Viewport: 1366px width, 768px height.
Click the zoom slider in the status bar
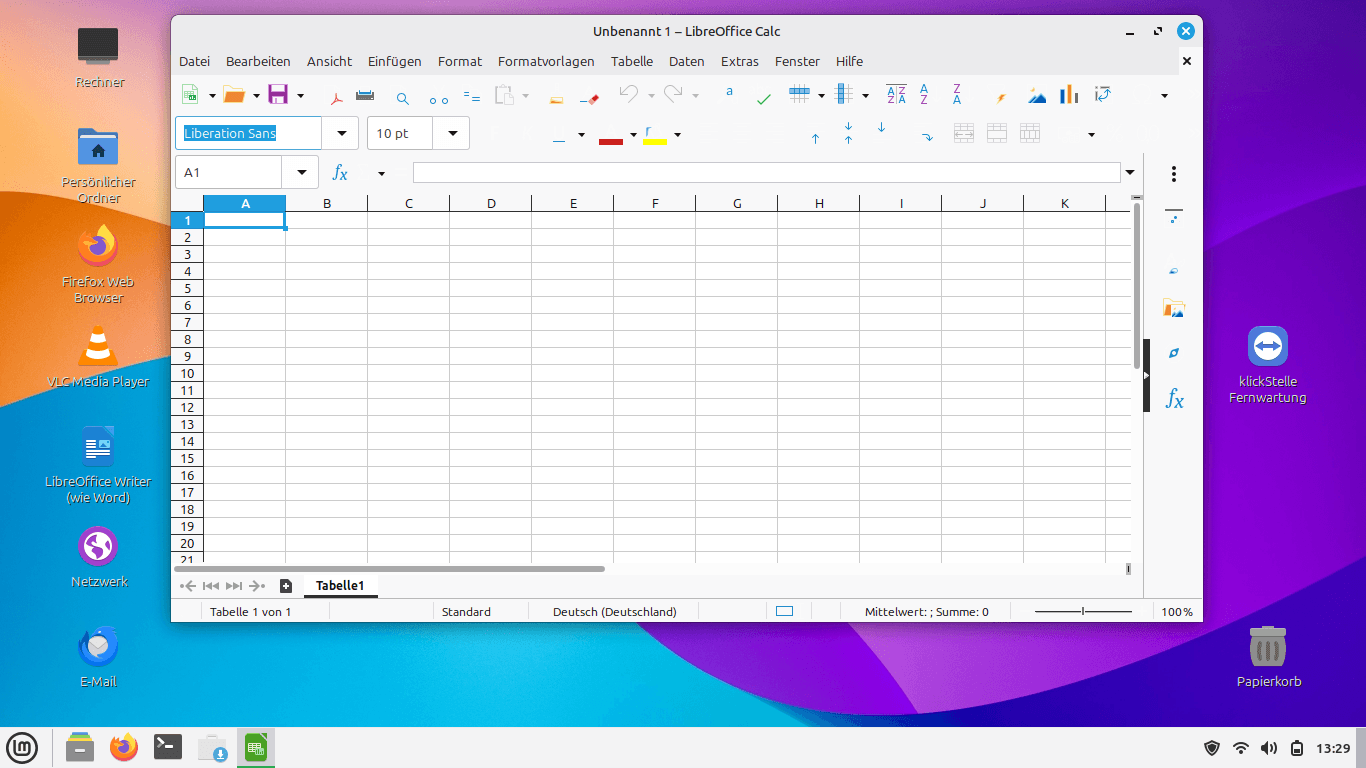tap(1083, 612)
